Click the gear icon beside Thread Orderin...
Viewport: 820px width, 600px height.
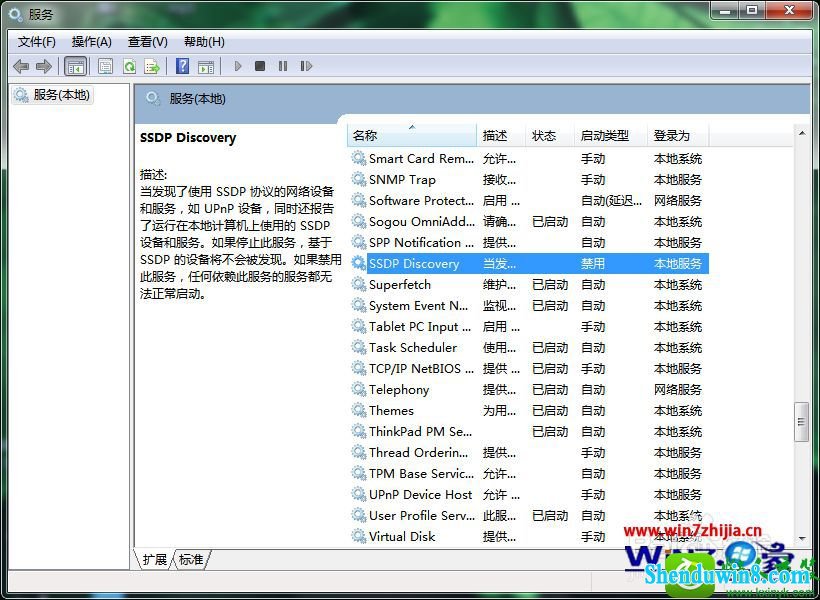(x=359, y=452)
